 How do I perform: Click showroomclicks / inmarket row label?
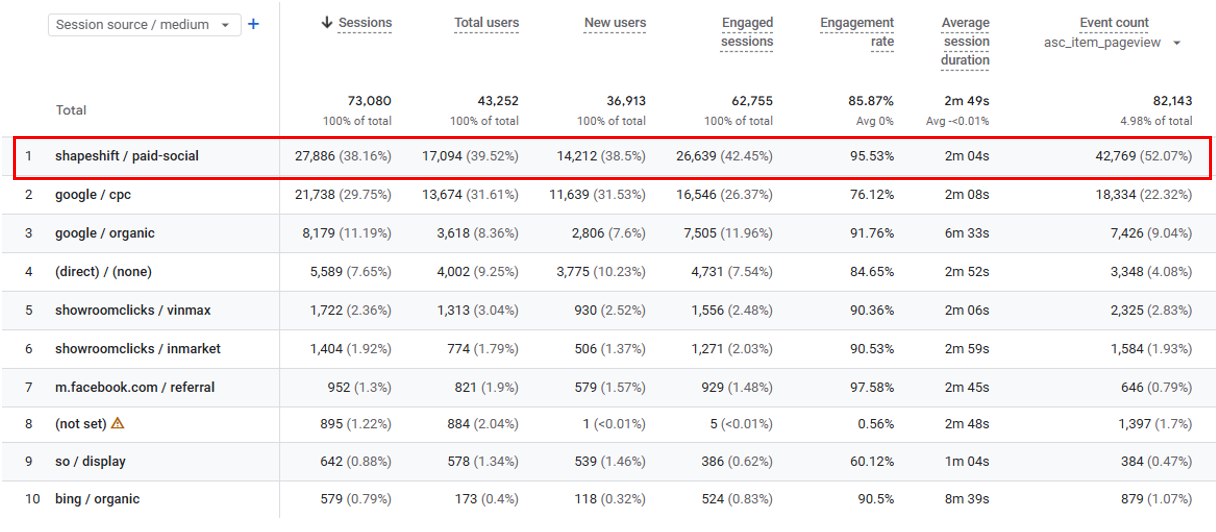coord(138,348)
